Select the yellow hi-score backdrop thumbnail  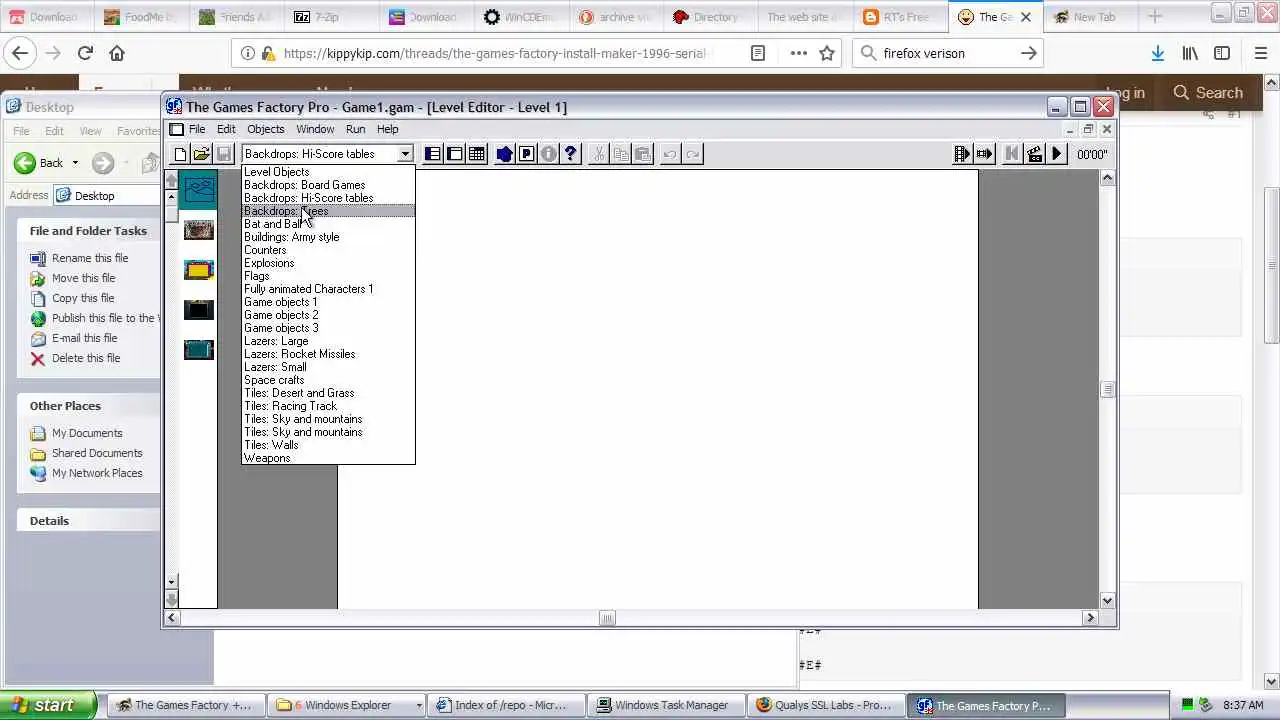pos(199,270)
